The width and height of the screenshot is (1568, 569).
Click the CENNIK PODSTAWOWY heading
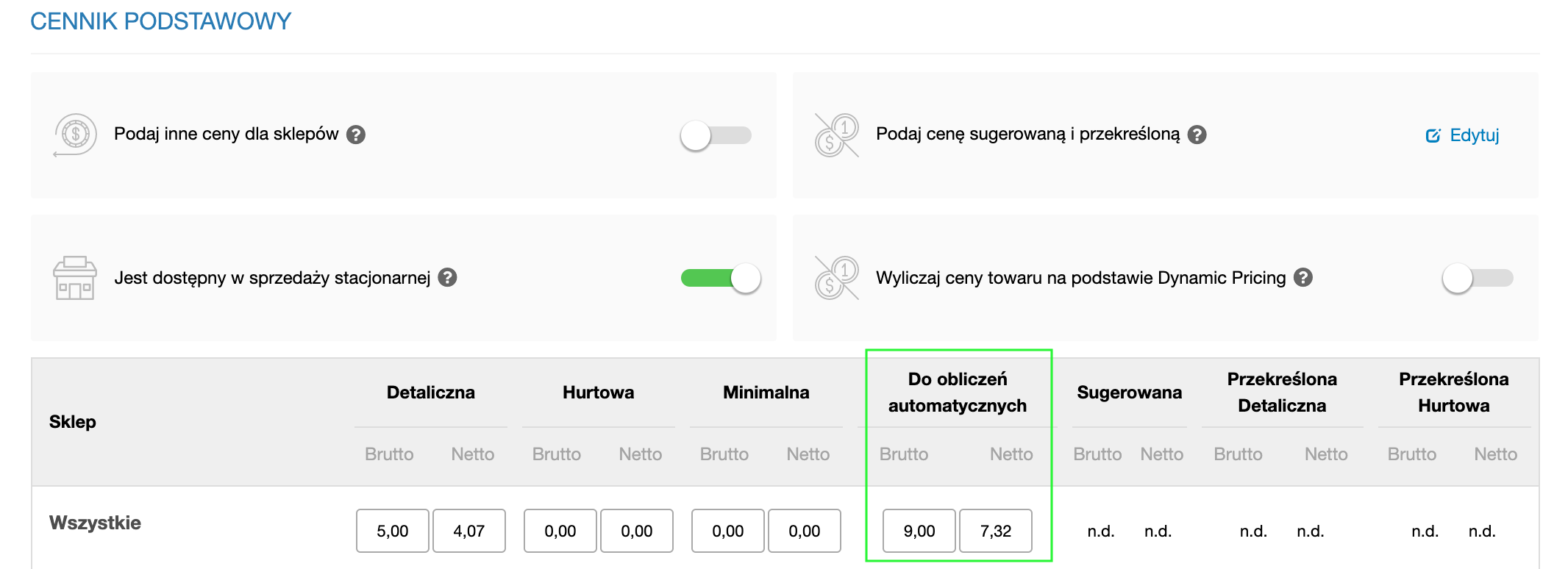[161, 21]
